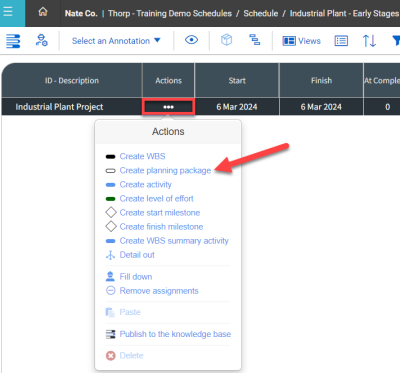This screenshot has height=373, width=400.
Task: Click the schedule rows toolbar icon
Action: click(13, 41)
